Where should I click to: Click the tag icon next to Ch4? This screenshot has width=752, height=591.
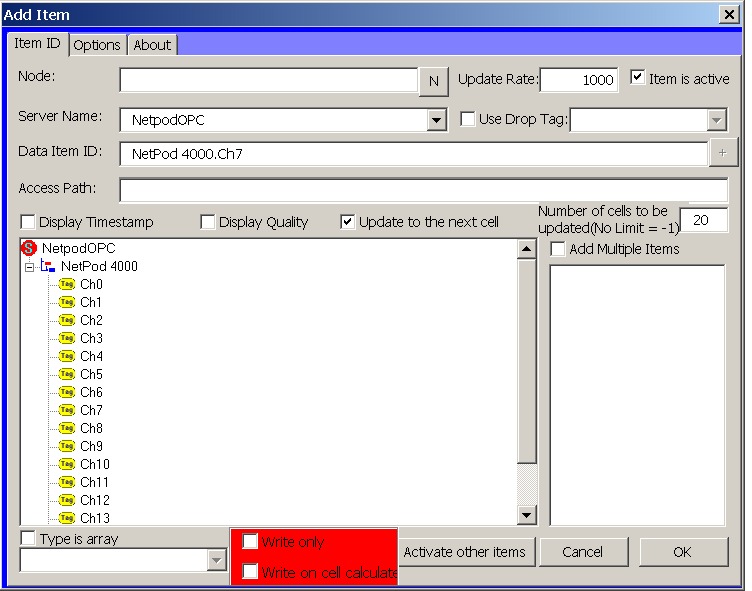coord(67,356)
